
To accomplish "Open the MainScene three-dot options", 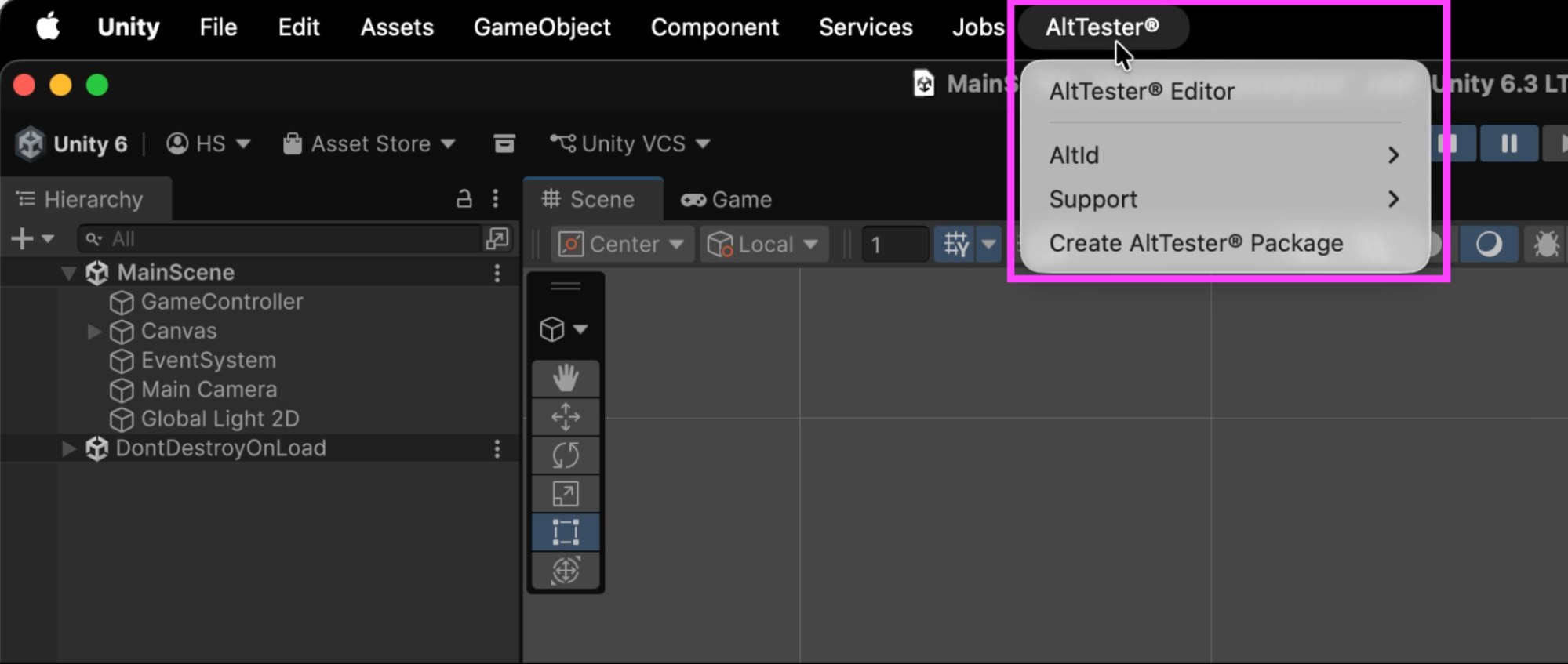I will pyautogui.click(x=497, y=273).
